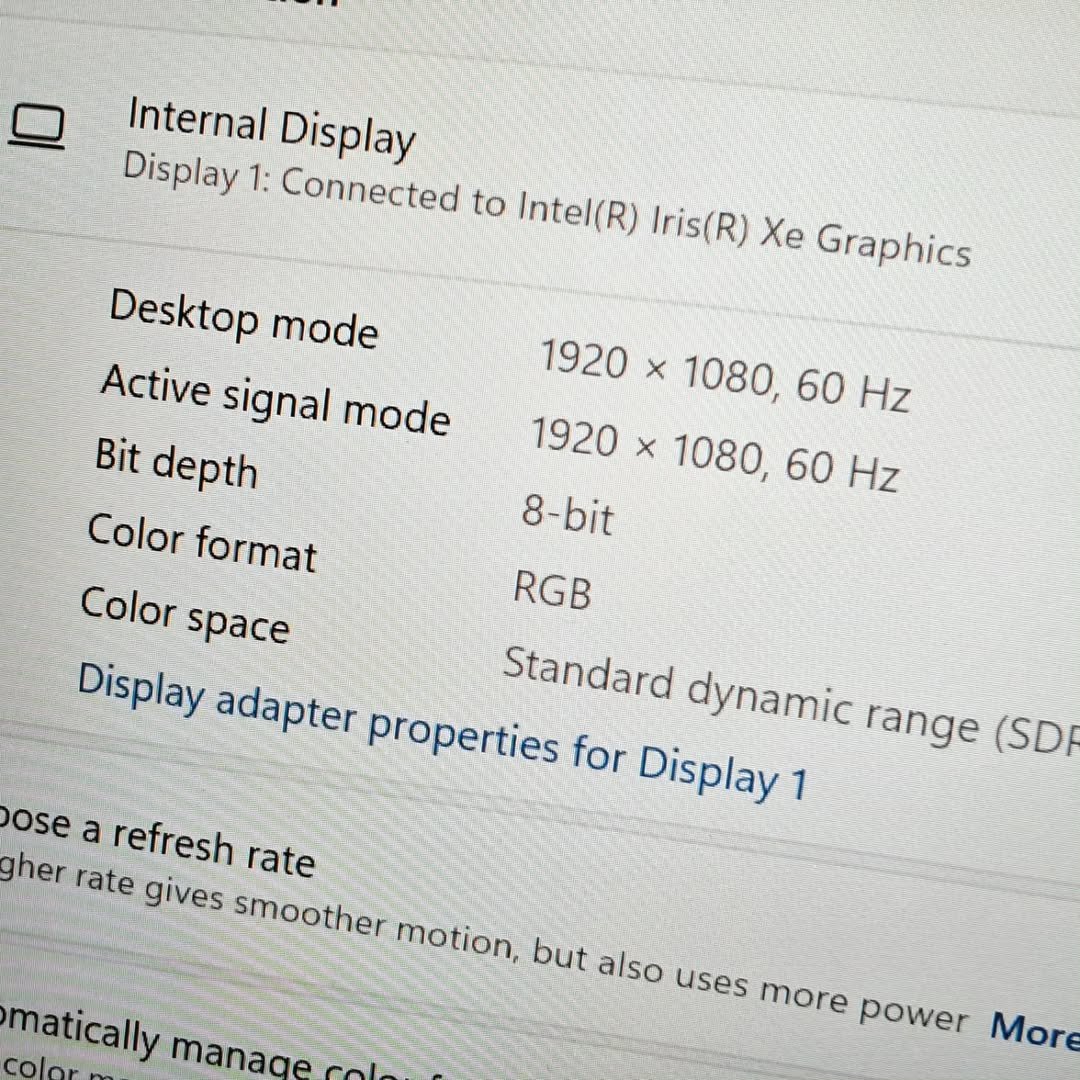1080x1080 pixels.
Task: Click the Bit depth label
Action: click(x=176, y=464)
